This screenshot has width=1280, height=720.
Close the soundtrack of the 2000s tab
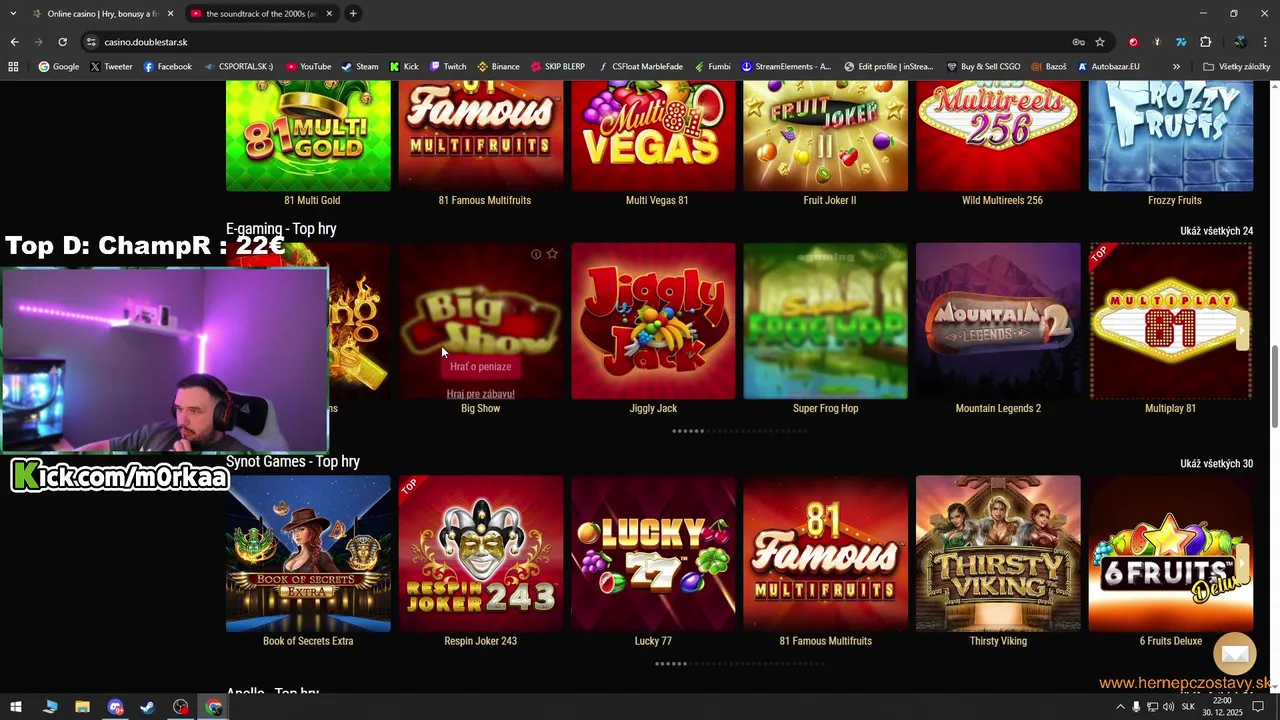point(329,14)
